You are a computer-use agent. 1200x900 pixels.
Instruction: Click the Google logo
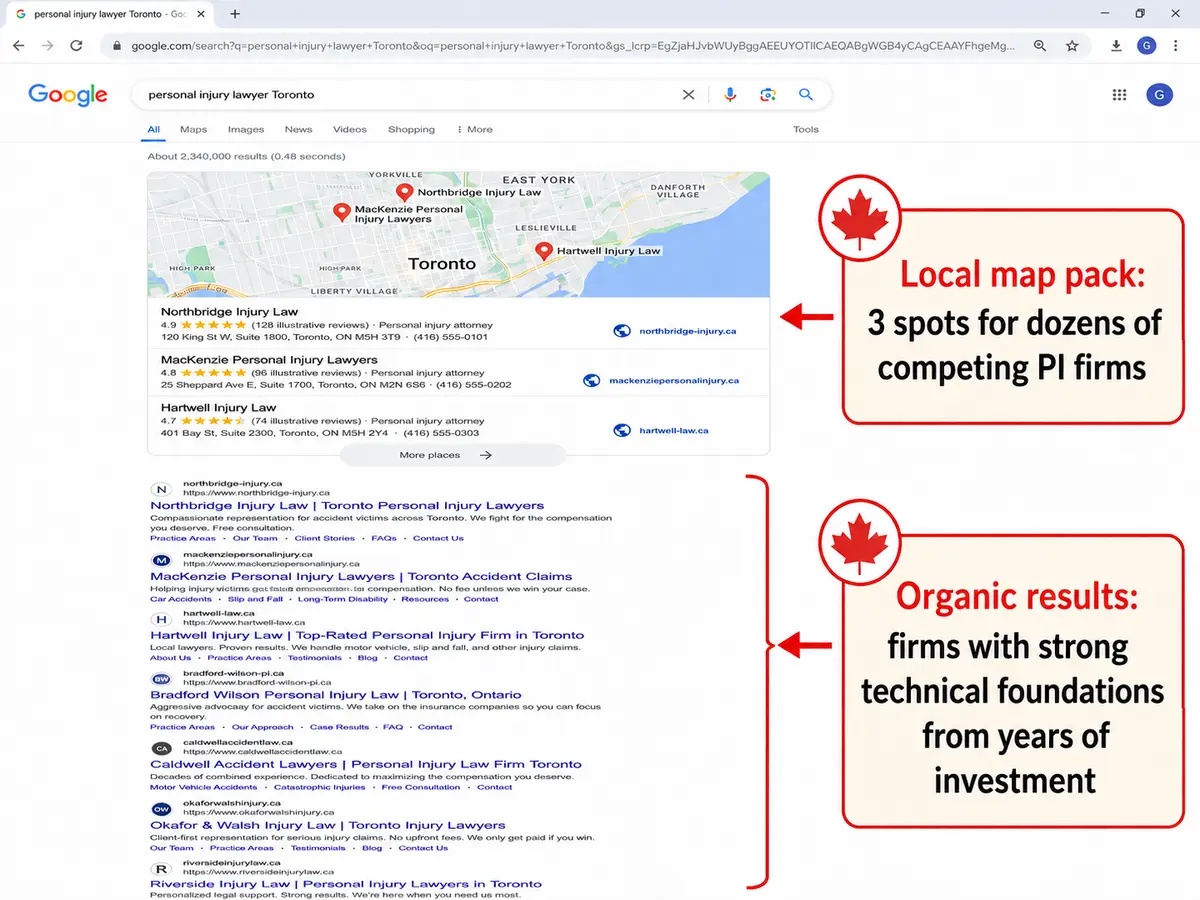coord(68,95)
